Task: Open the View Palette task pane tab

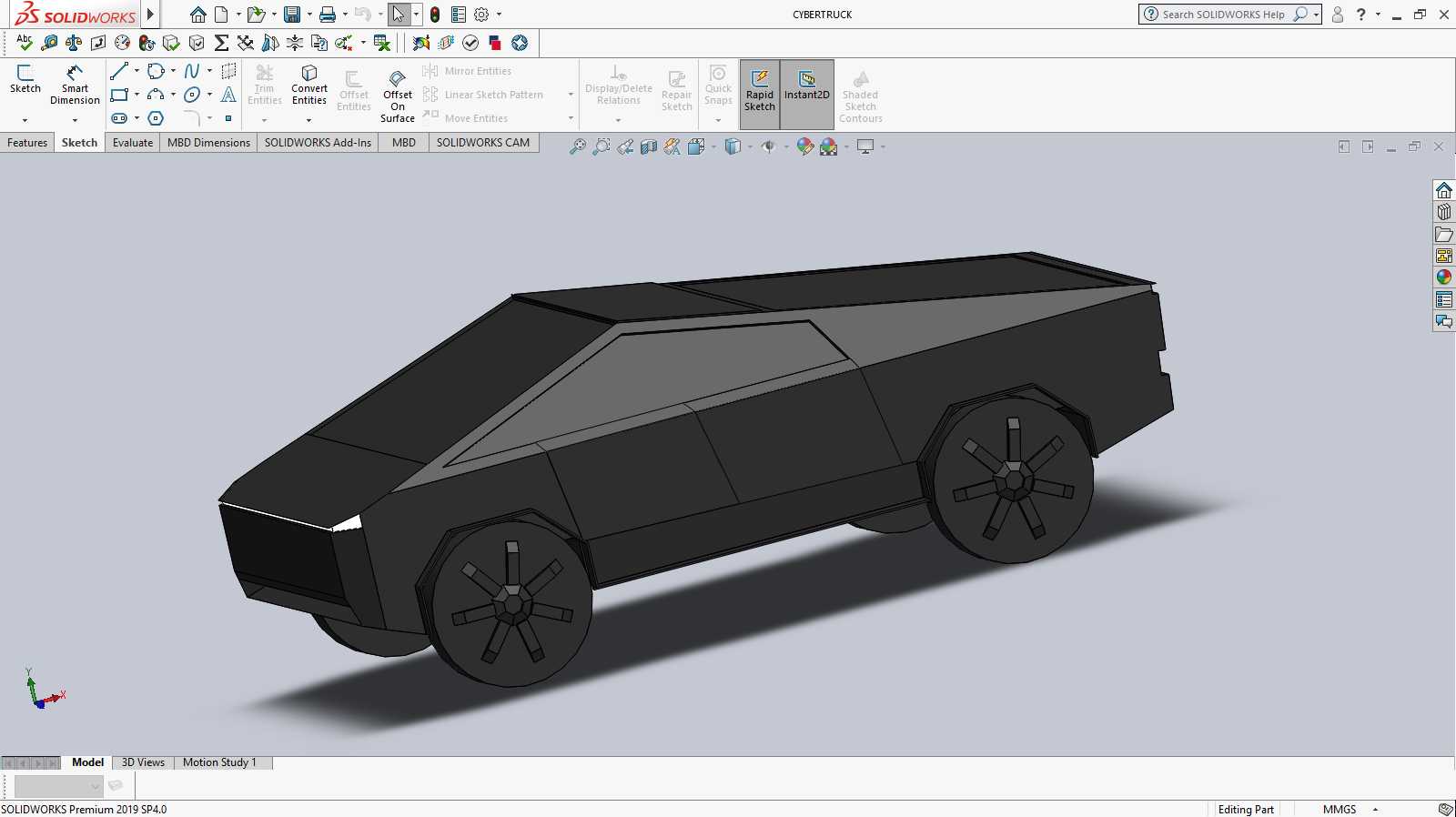Action: pos(1444,256)
